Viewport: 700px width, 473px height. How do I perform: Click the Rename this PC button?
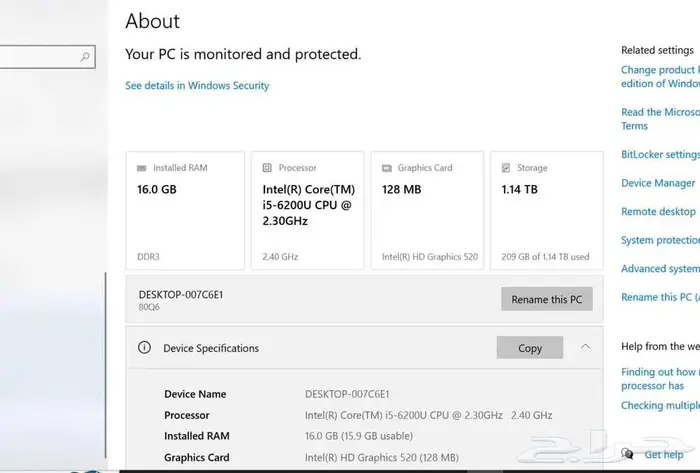click(546, 299)
